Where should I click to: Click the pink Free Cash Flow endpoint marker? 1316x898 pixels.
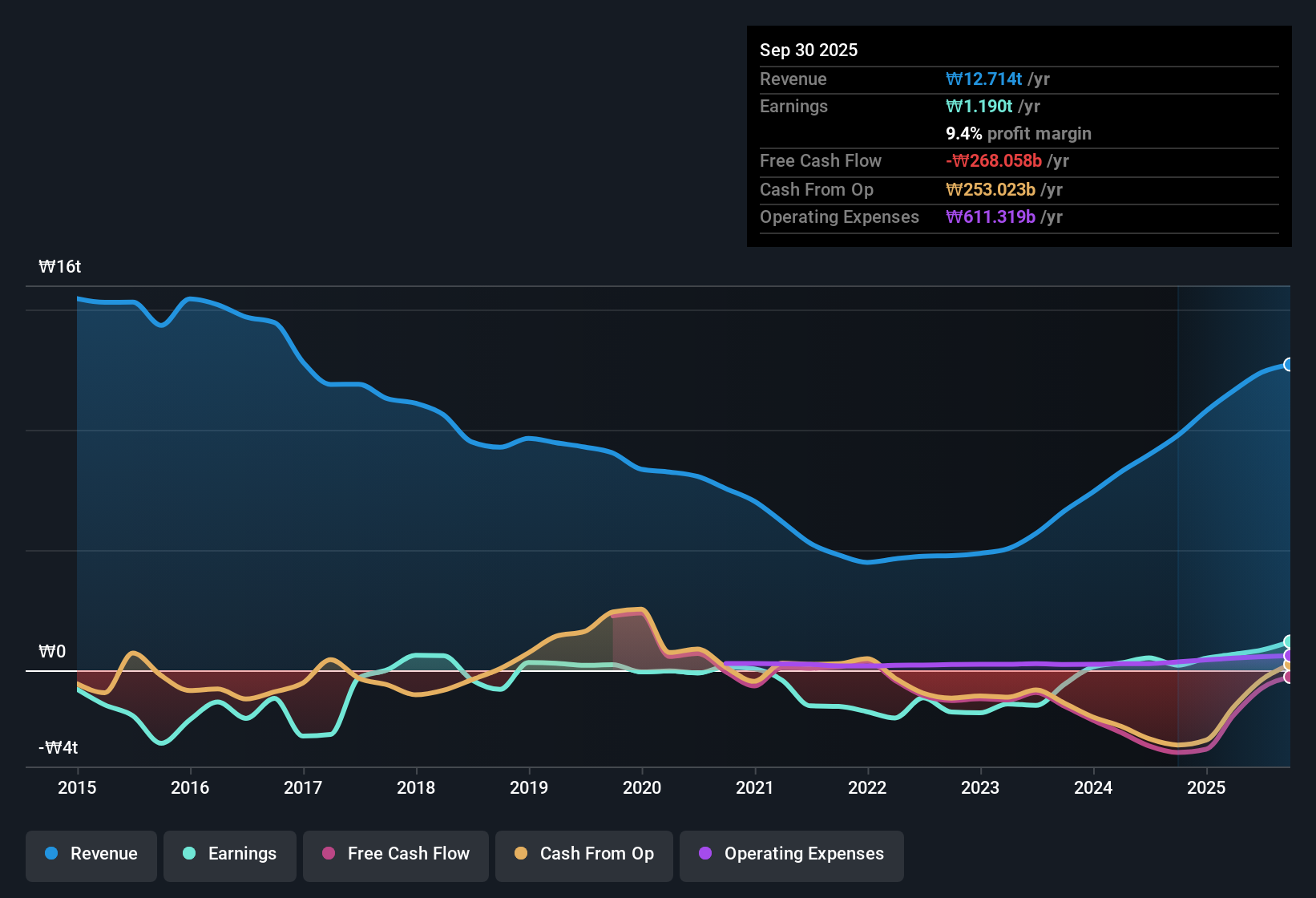[1288, 678]
